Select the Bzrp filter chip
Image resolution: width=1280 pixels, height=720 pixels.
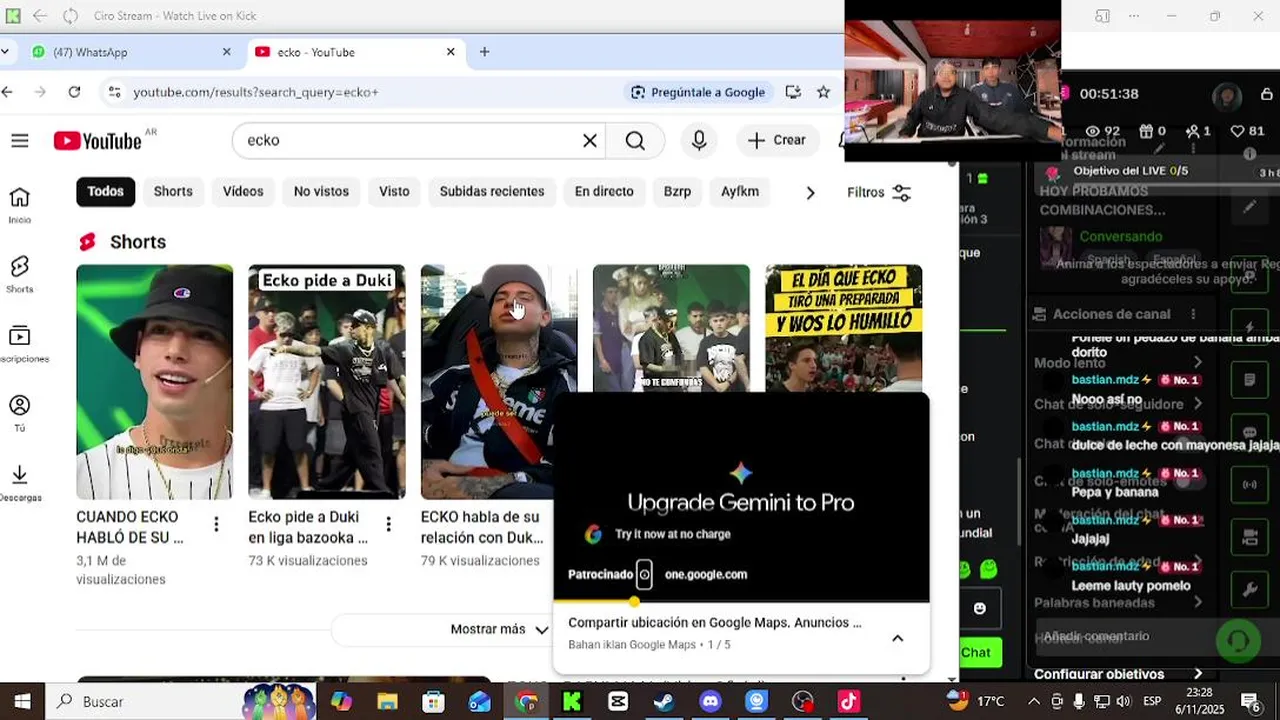coord(677,192)
